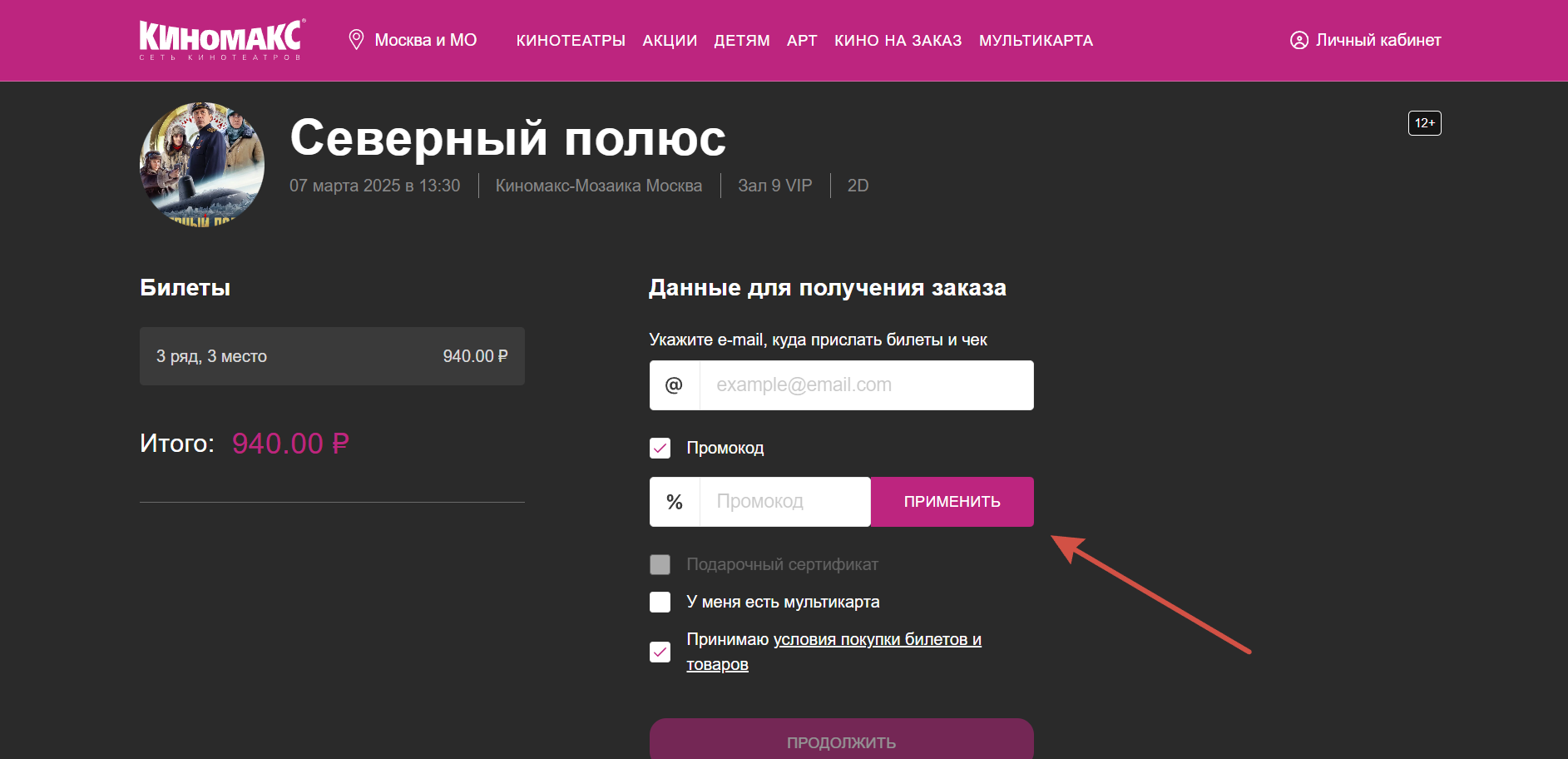
Task: Click the Итого 940.00 ₽ total
Action: point(245,444)
